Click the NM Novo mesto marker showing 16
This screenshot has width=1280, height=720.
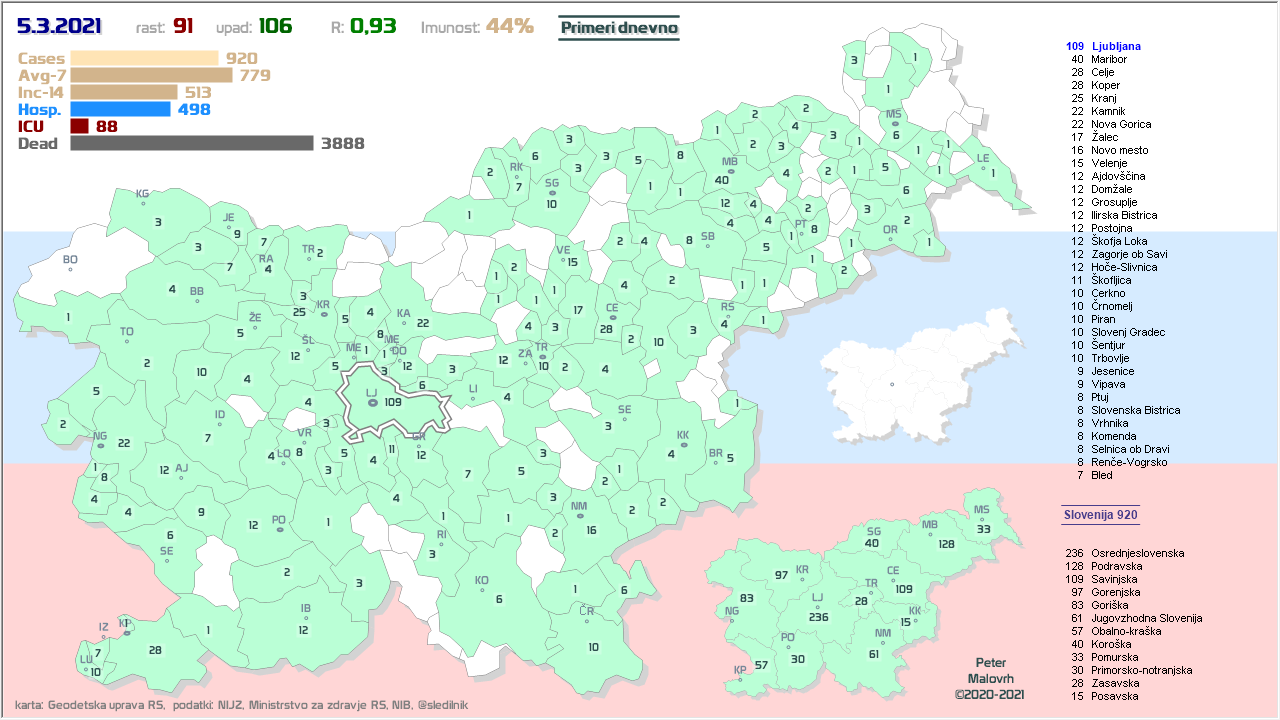(x=579, y=517)
